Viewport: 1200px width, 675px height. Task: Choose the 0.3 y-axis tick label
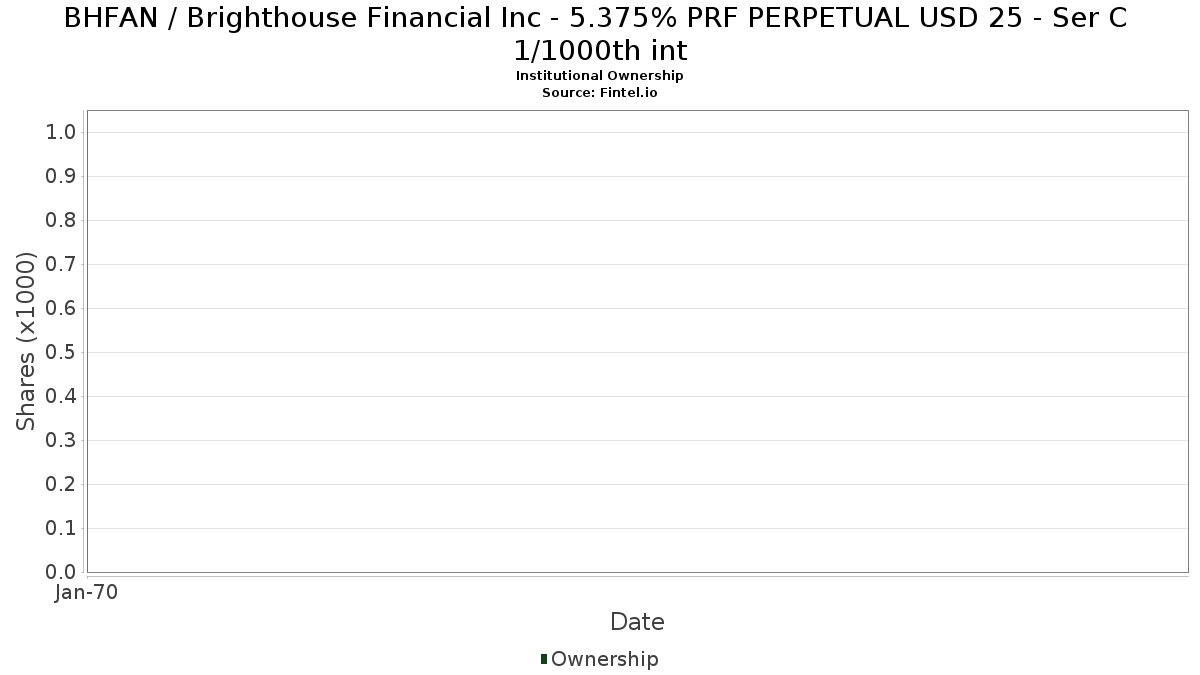(62, 441)
